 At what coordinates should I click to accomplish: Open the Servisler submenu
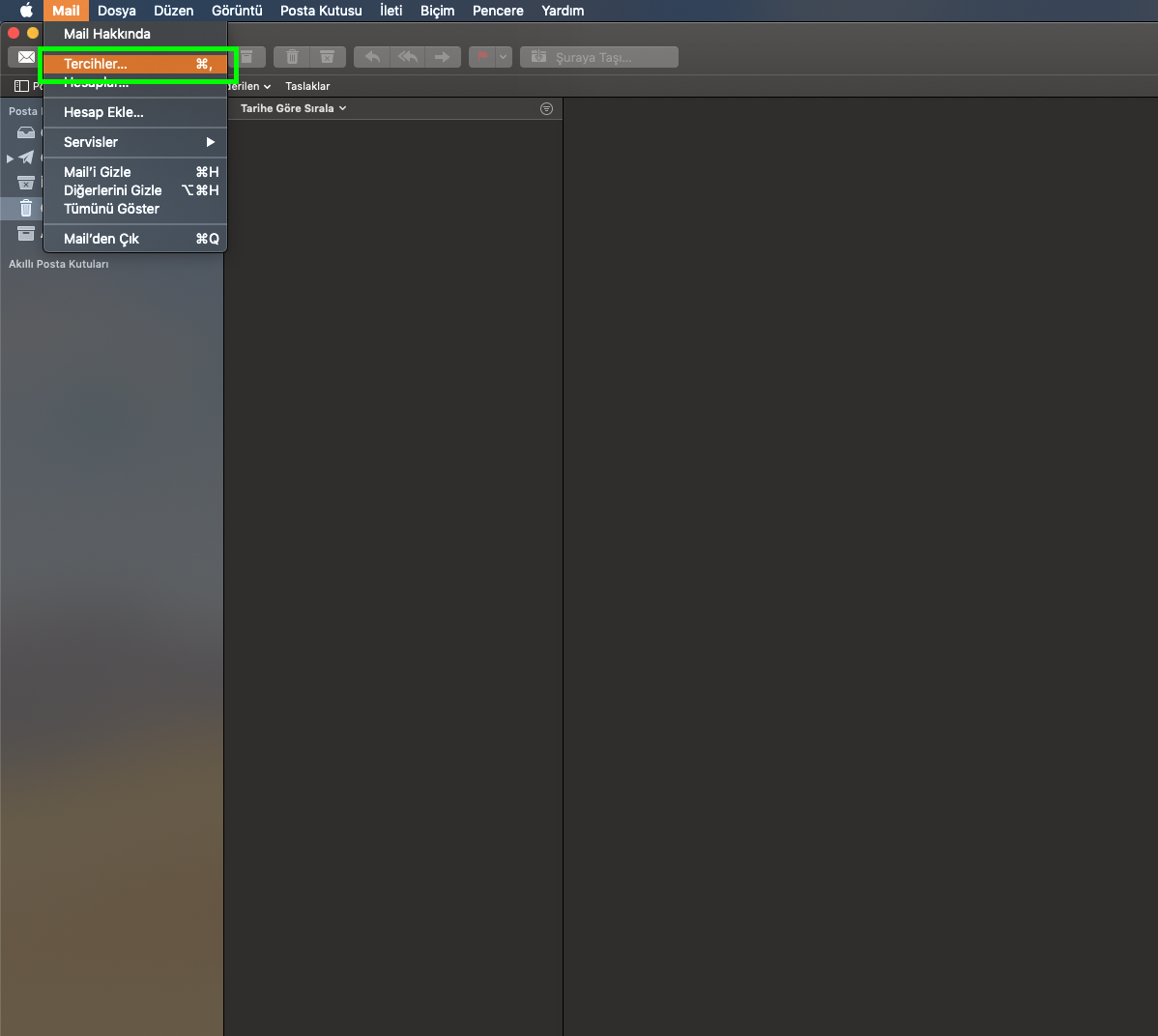[89, 142]
